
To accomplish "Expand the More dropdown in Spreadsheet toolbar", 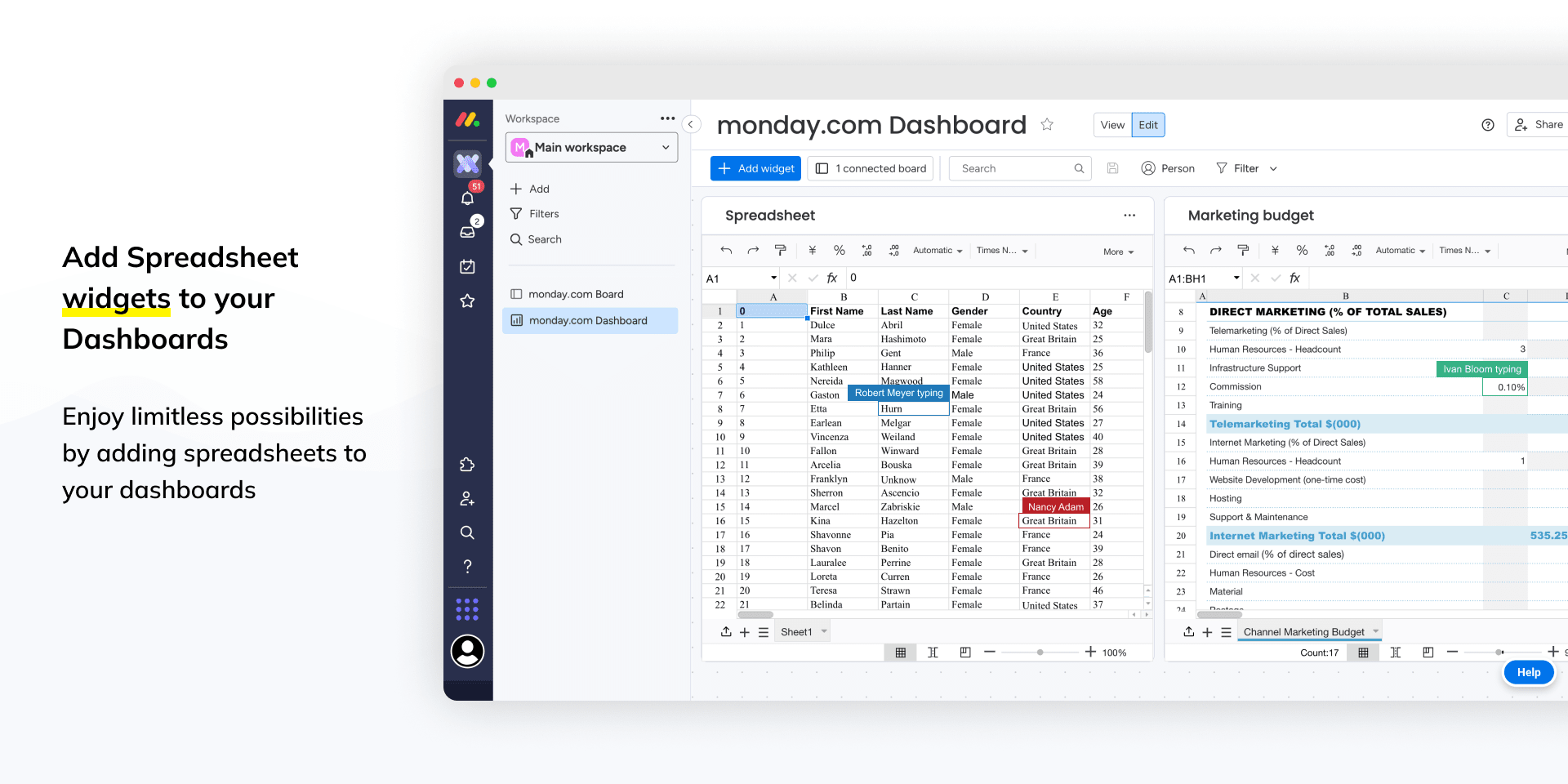I will pyautogui.click(x=1118, y=252).
